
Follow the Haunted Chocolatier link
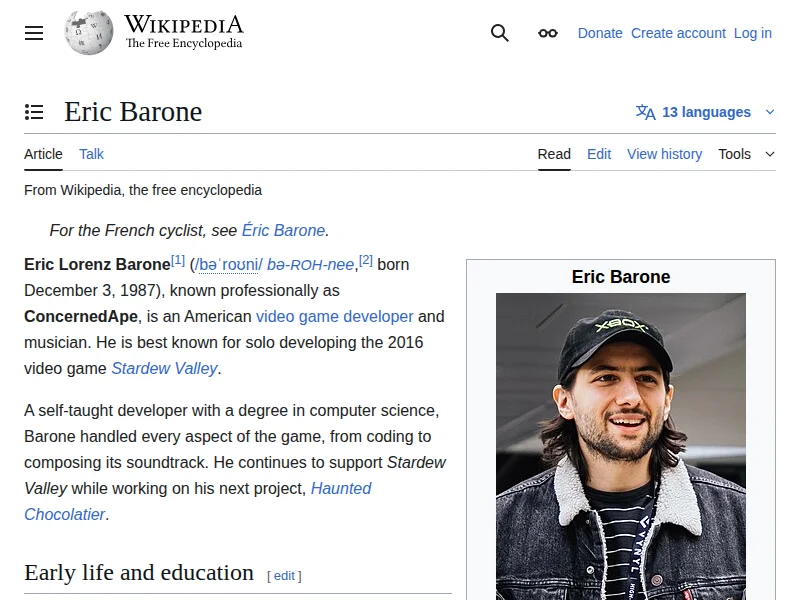click(x=340, y=488)
